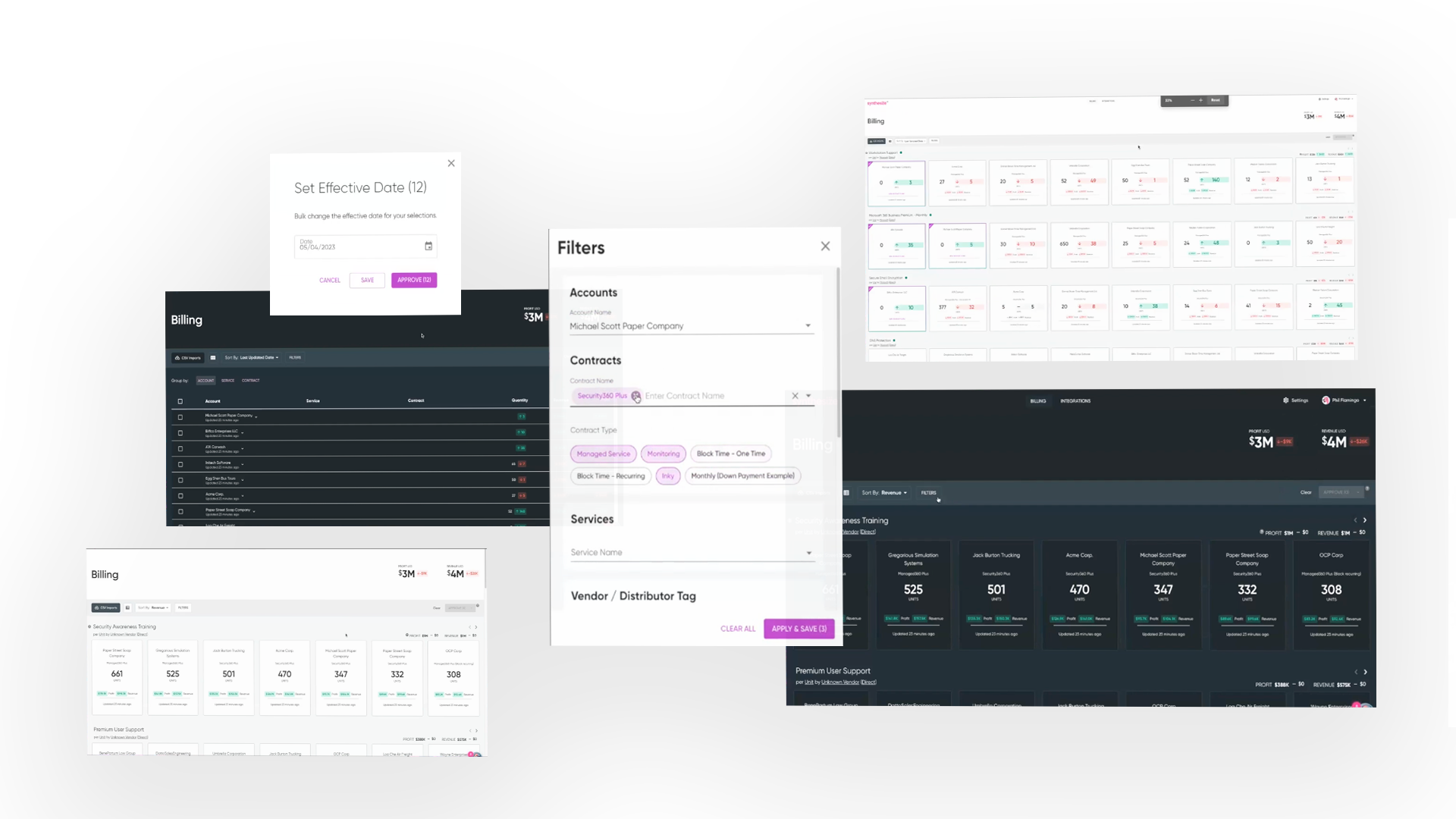Click the close icon on Filters dialog
Viewport: 1456px width, 819px height.
click(x=825, y=246)
